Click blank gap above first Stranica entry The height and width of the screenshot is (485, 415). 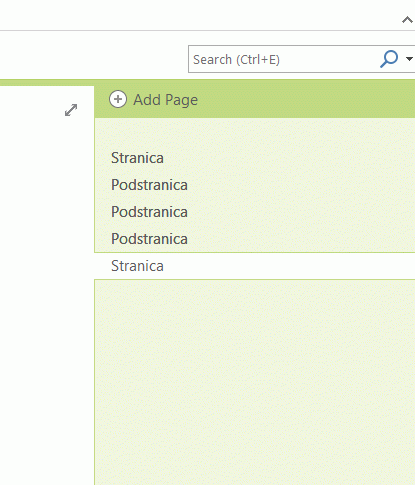pyautogui.click(x=255, y=131)
